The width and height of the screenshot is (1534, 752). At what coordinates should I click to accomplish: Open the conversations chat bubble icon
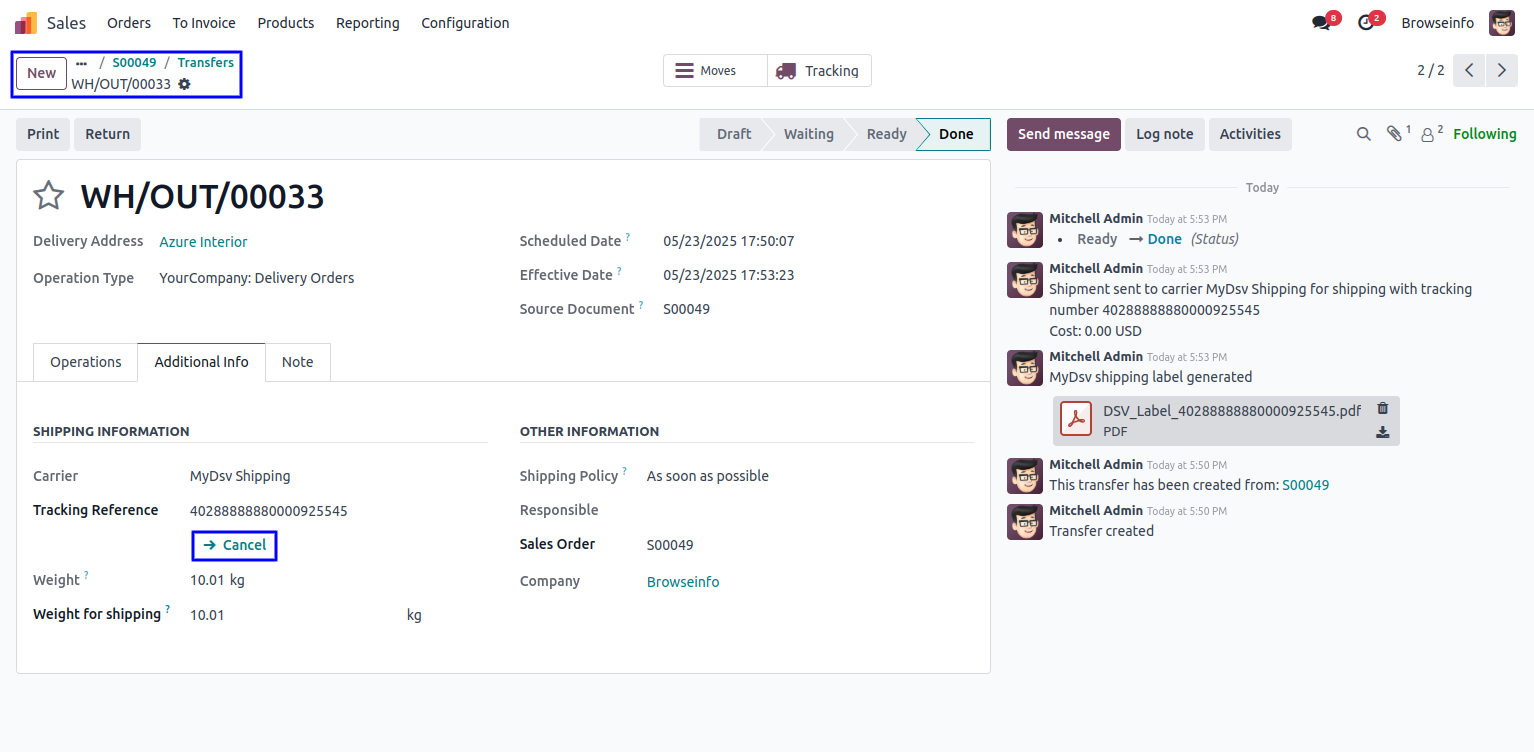1321,23
